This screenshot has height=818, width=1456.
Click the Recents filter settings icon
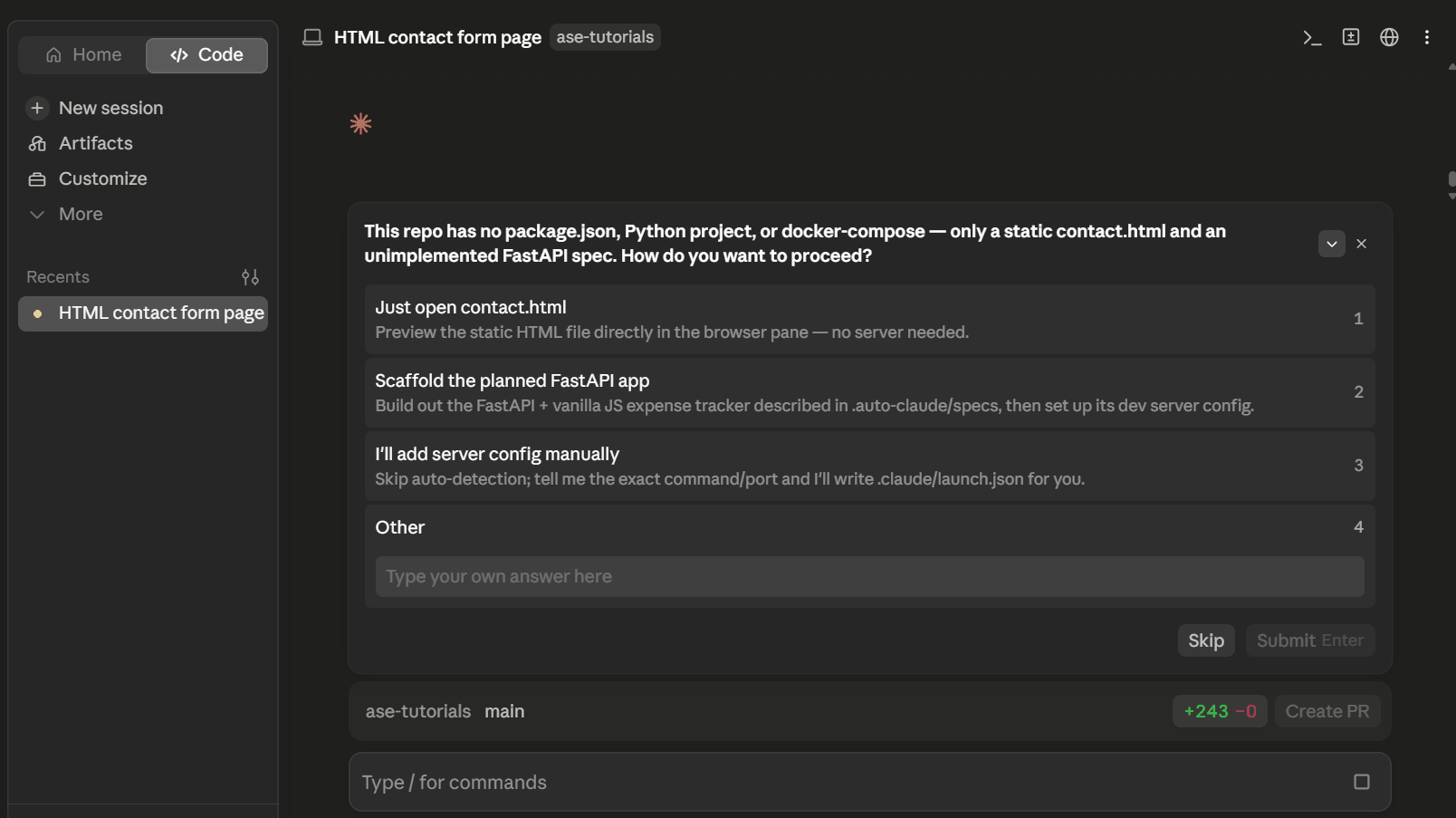[250, 277]
